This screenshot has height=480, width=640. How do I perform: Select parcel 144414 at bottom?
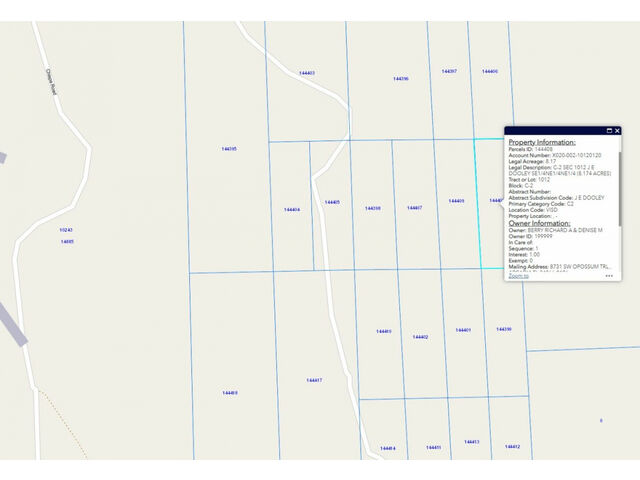click(387, 448)
